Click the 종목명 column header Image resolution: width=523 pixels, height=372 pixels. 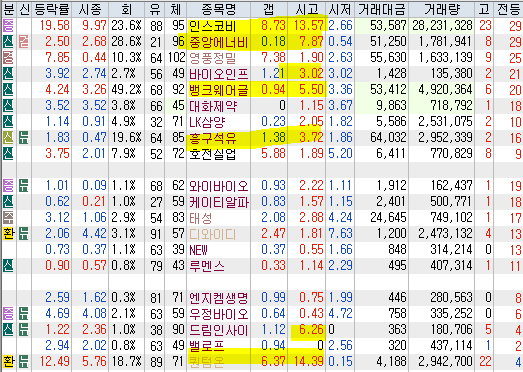[x=218, y=9]
